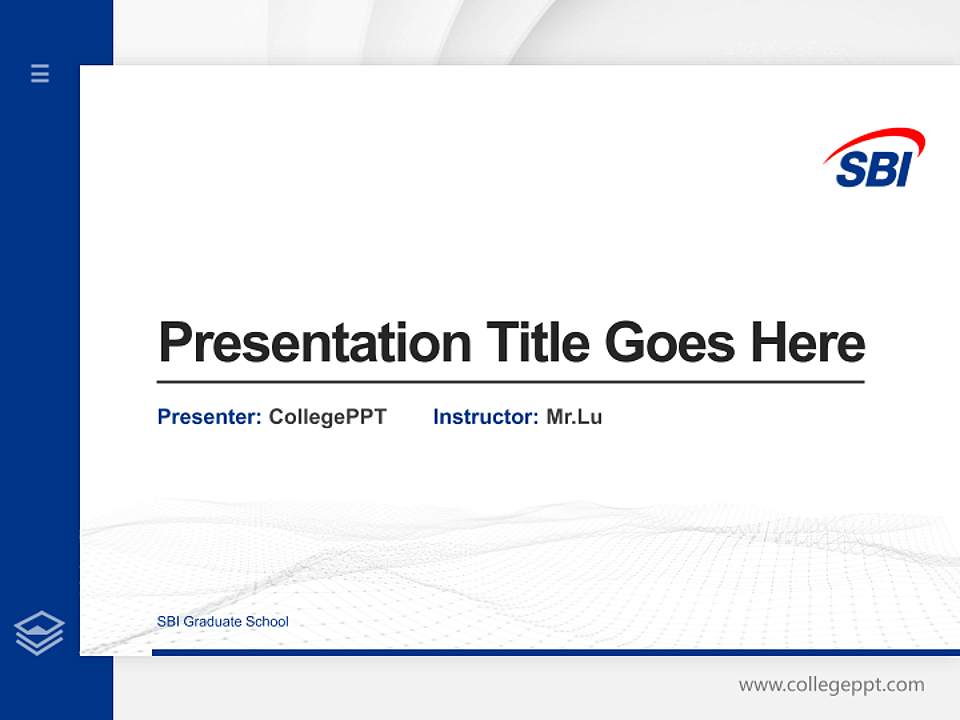960x720 pixels.
Task: Click the topmost layer in the stack icon
Action: click(40, 622)
